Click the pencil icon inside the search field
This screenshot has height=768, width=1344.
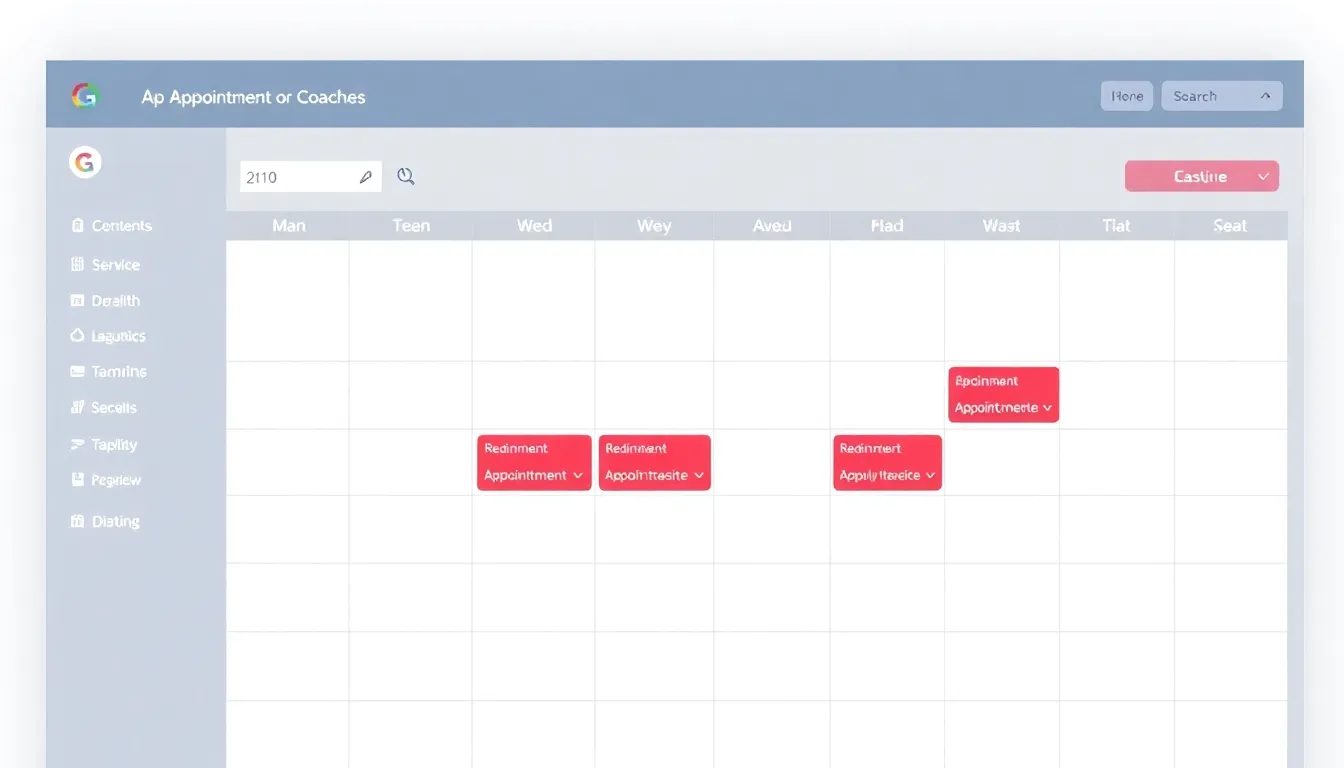point(368,175)
